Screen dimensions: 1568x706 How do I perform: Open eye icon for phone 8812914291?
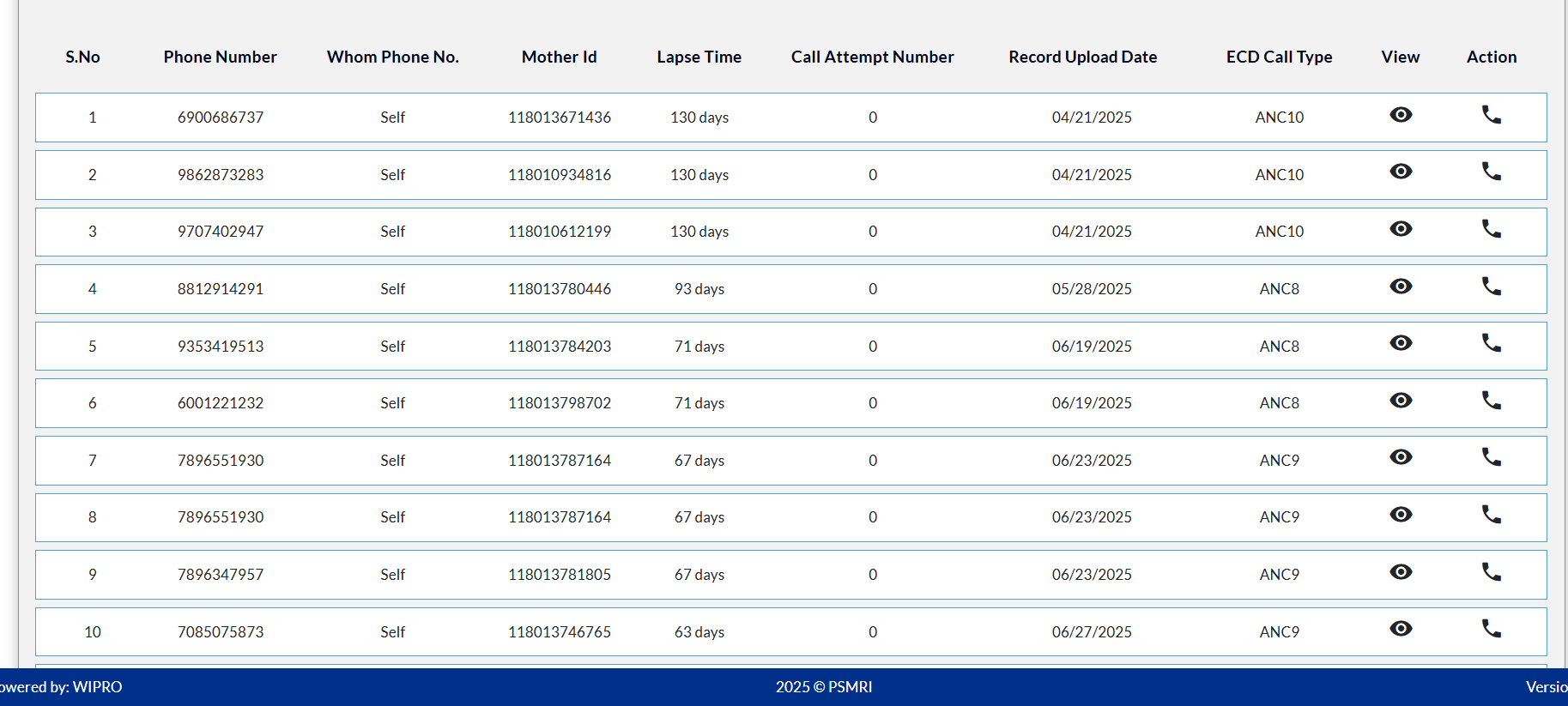click(x=1401, y=287)
